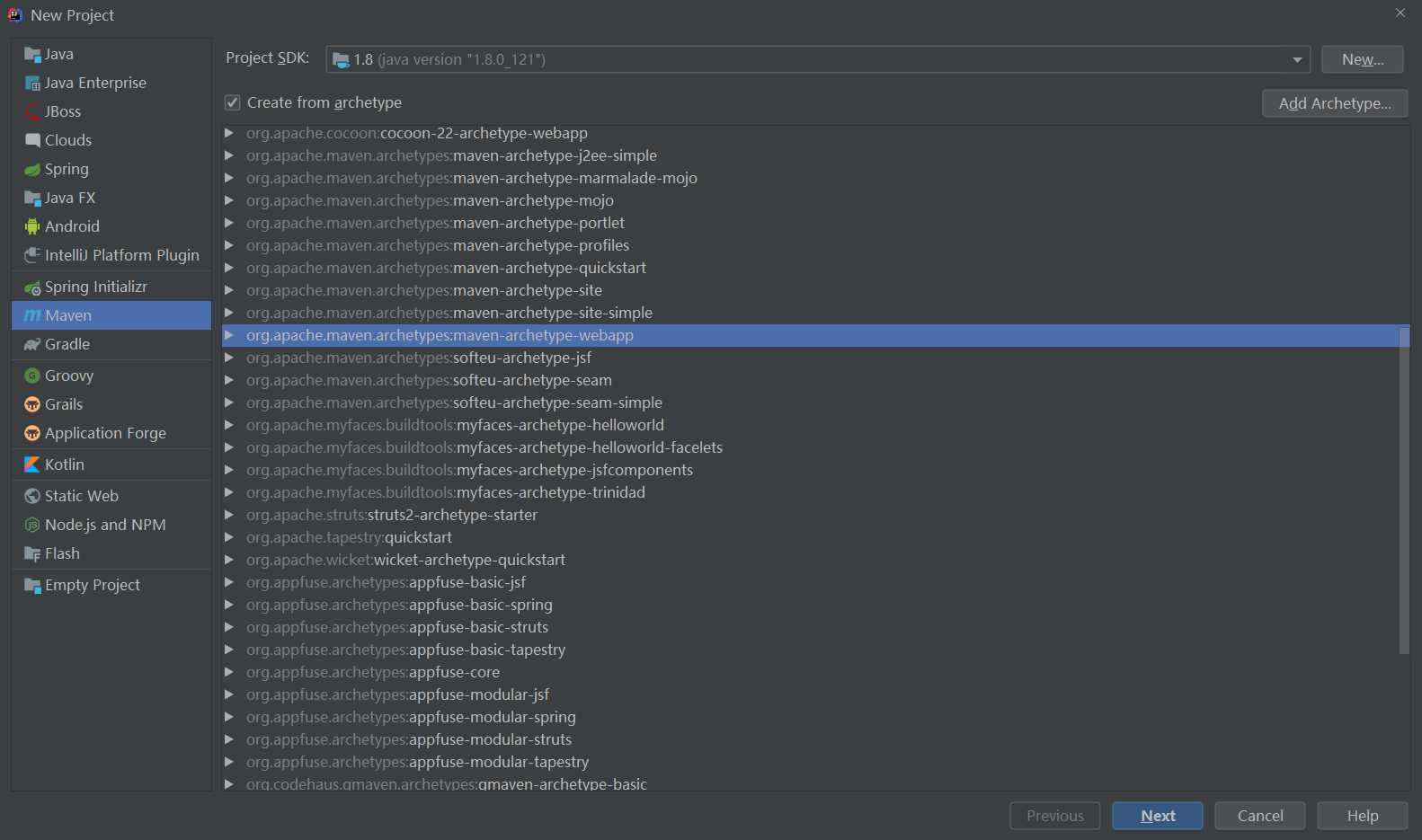The height and width of the screenshot is (840, 1422).
Task: Select appfuse-modular-jsf row
Action: point(816,694)
